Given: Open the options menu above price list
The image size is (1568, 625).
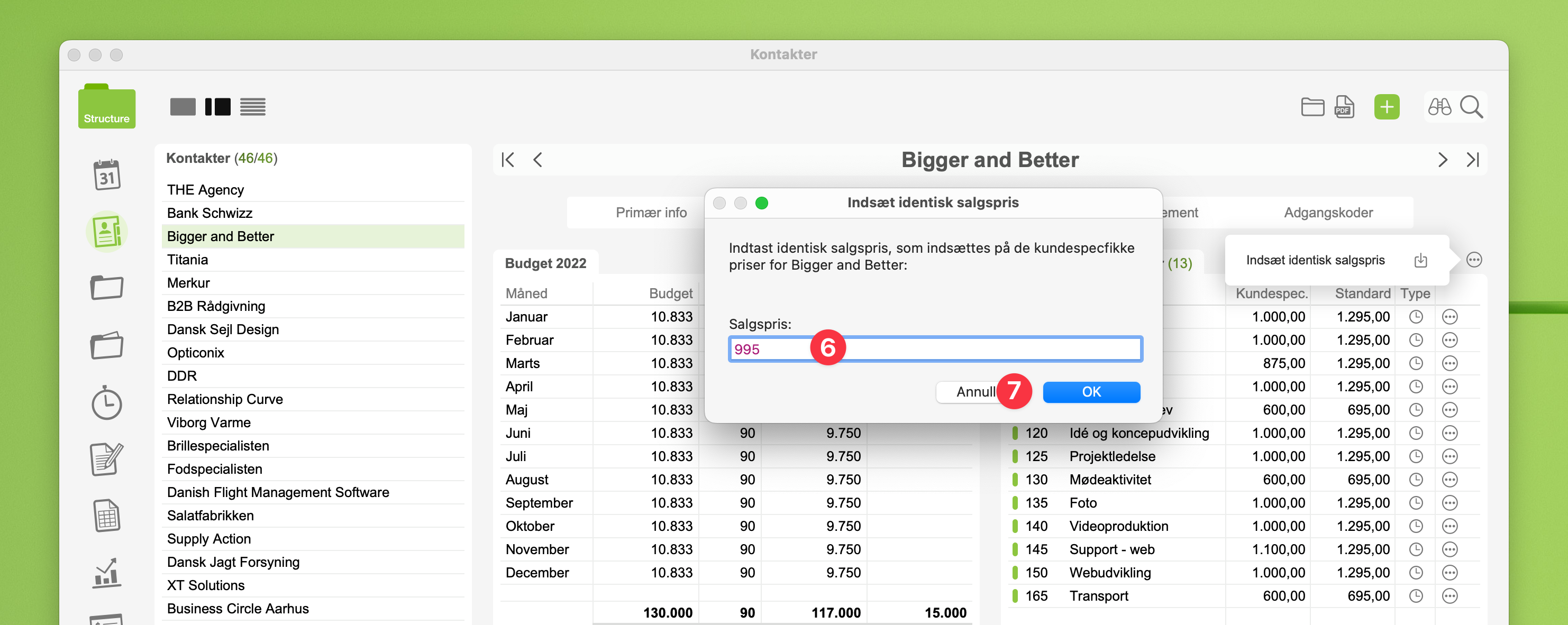Looking at the screenshot, I should pos(1474,261).
